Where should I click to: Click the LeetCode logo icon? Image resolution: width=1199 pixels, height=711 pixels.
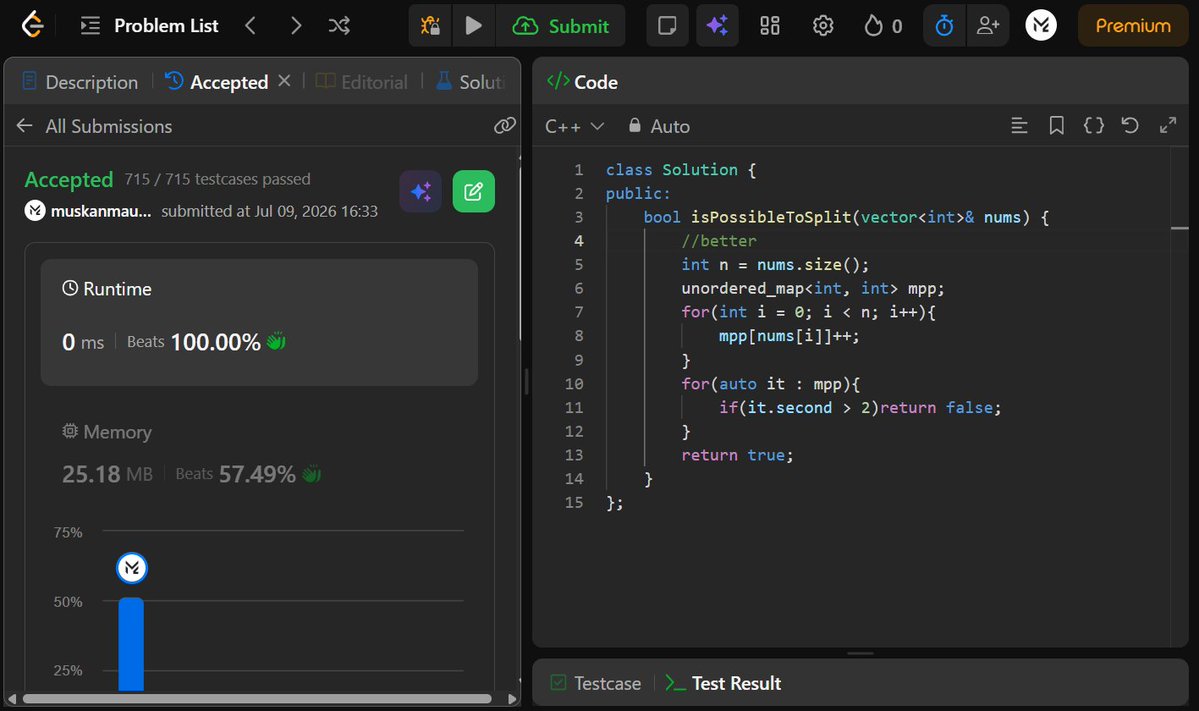tap(32, 25)
